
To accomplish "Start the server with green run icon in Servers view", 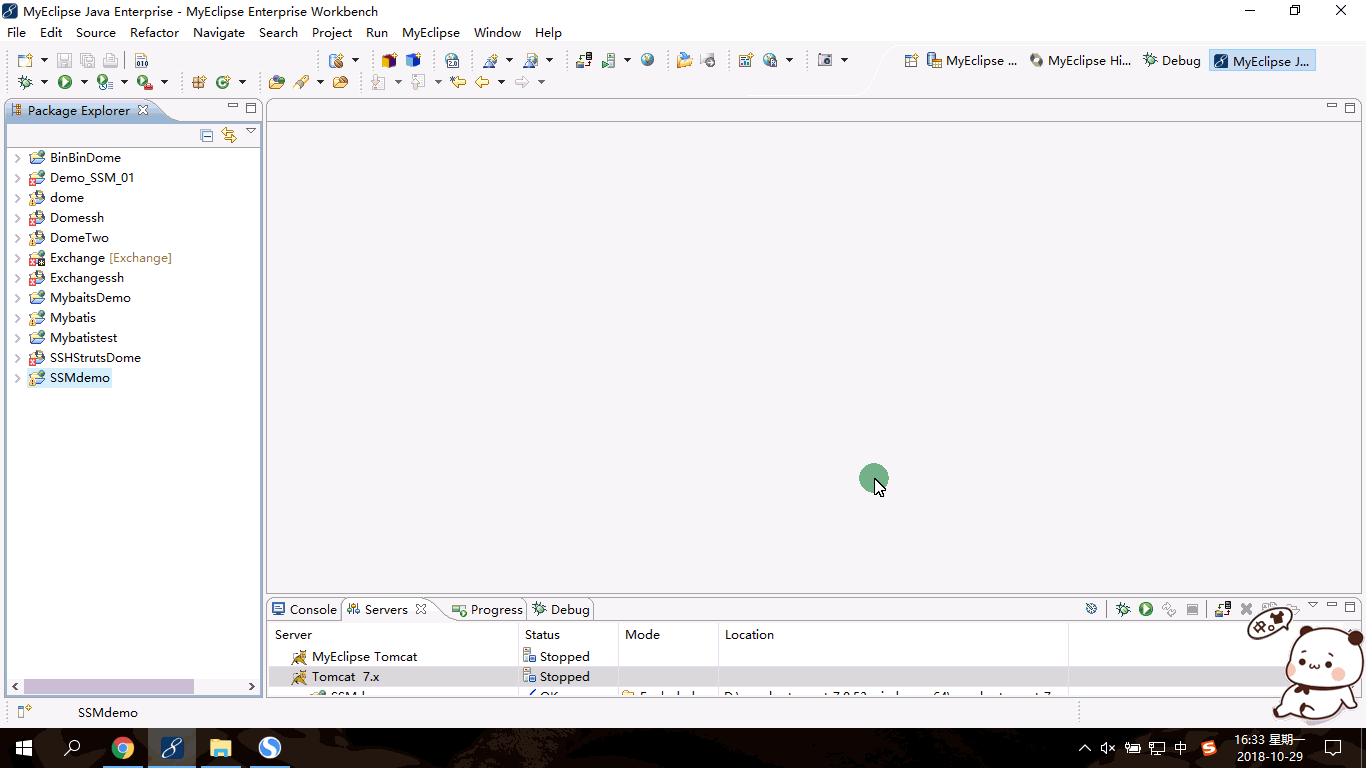I will (1146, 609).
